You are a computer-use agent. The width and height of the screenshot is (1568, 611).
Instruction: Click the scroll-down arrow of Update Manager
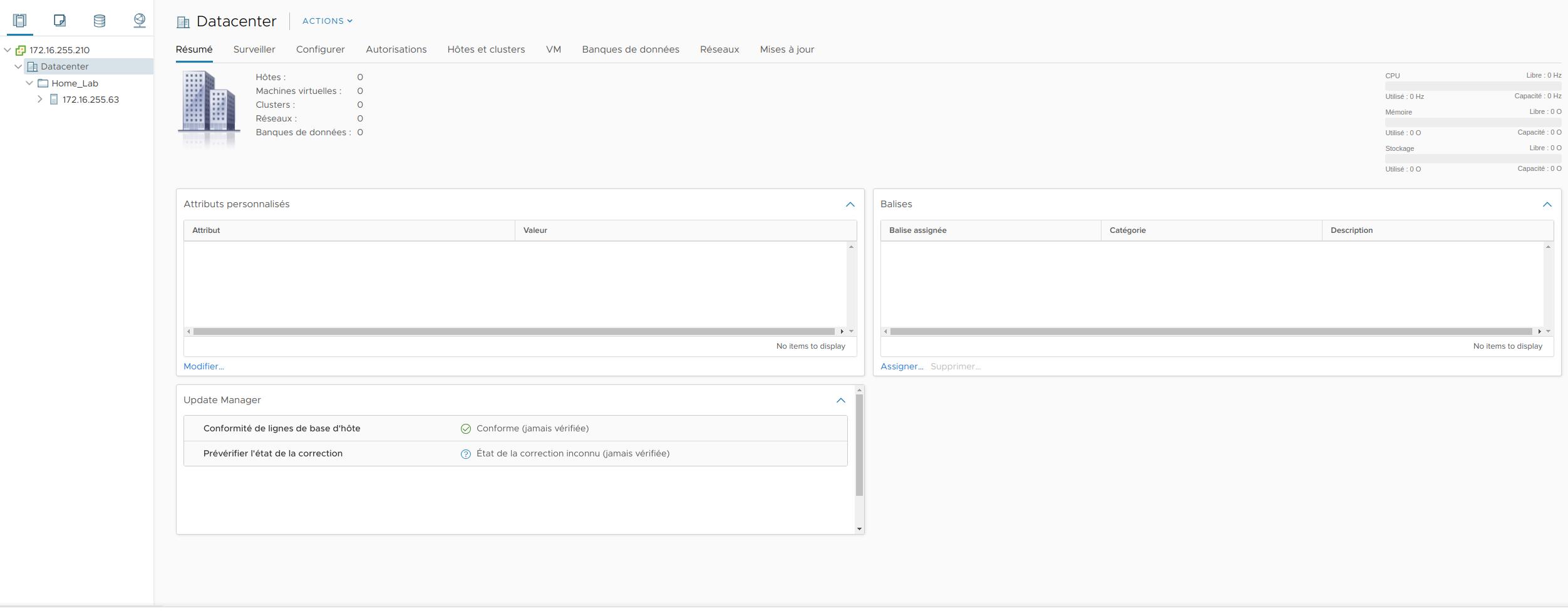point(859,530)
